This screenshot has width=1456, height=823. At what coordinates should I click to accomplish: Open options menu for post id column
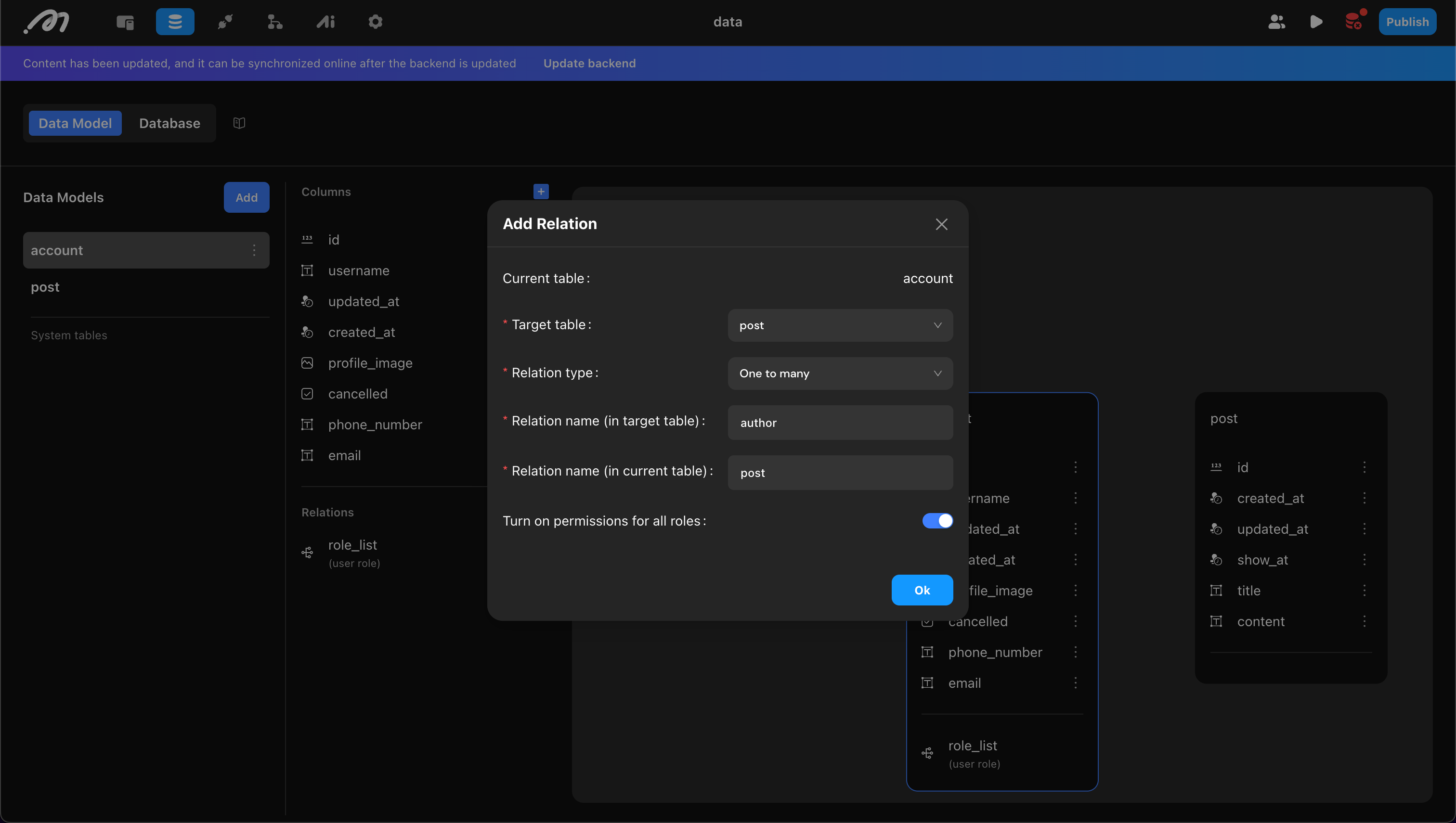[x=1365, y=467]
